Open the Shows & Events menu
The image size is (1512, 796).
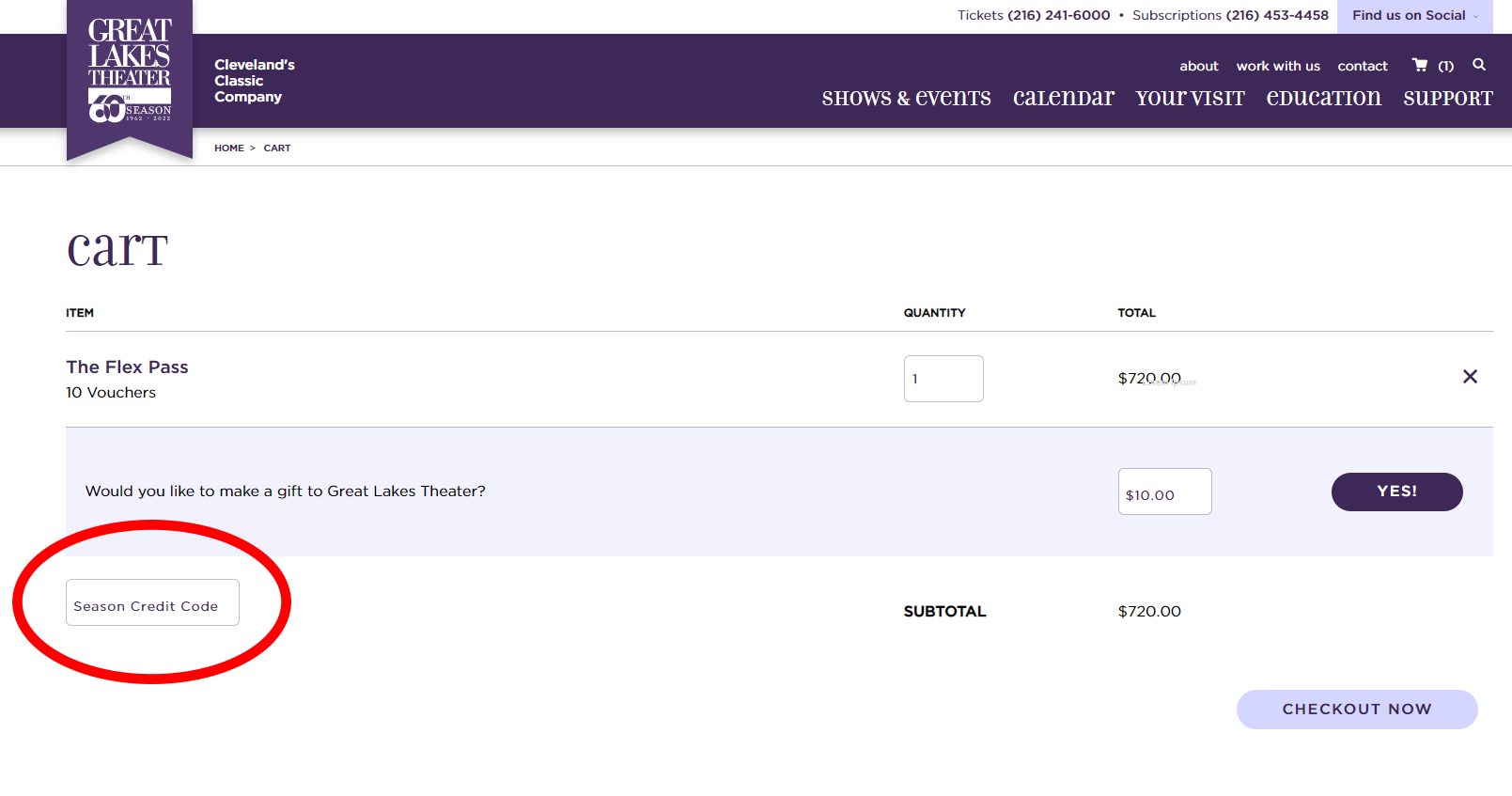pyautogui.click(x=906, y=98)
